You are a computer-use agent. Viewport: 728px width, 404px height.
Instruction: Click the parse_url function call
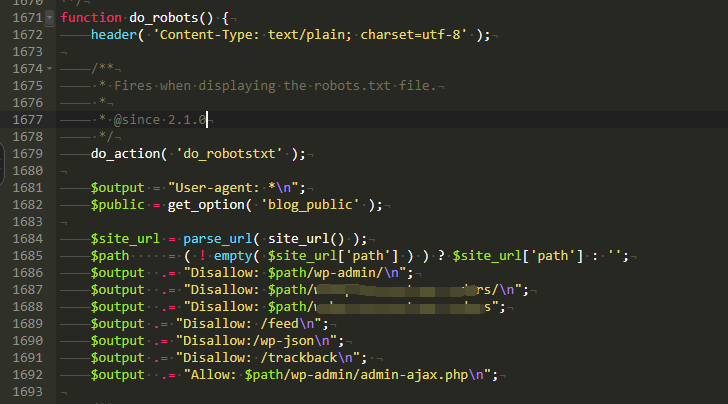coord(218,239)
